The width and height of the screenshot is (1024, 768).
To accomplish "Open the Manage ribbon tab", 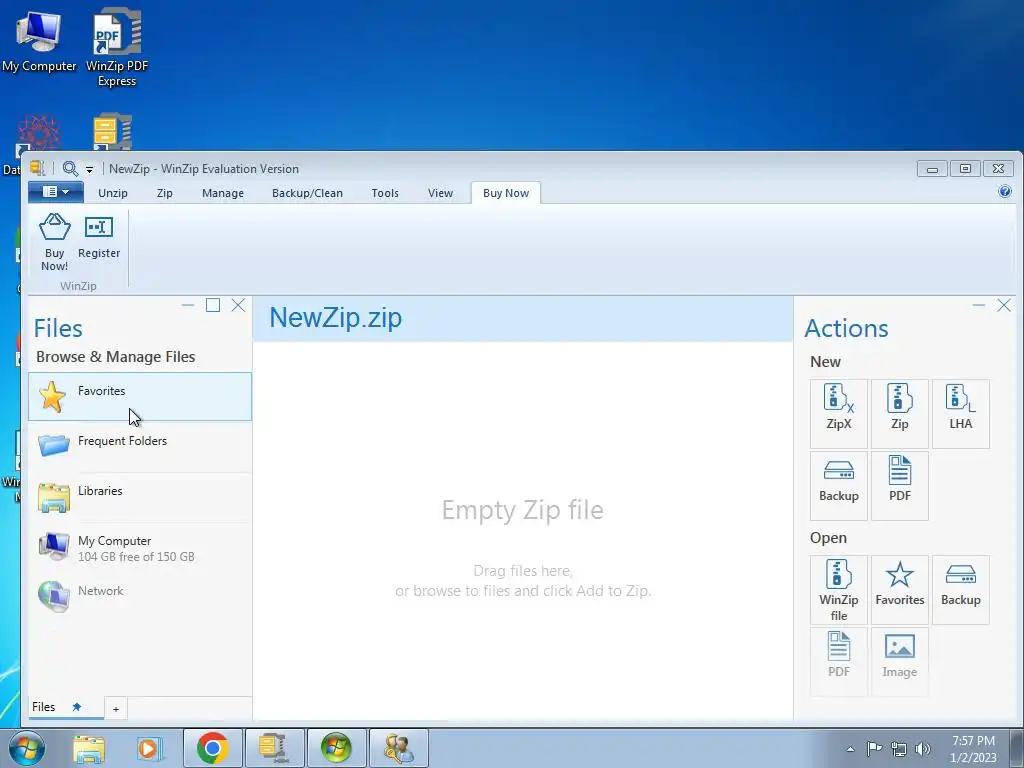I will click(223, 193).
